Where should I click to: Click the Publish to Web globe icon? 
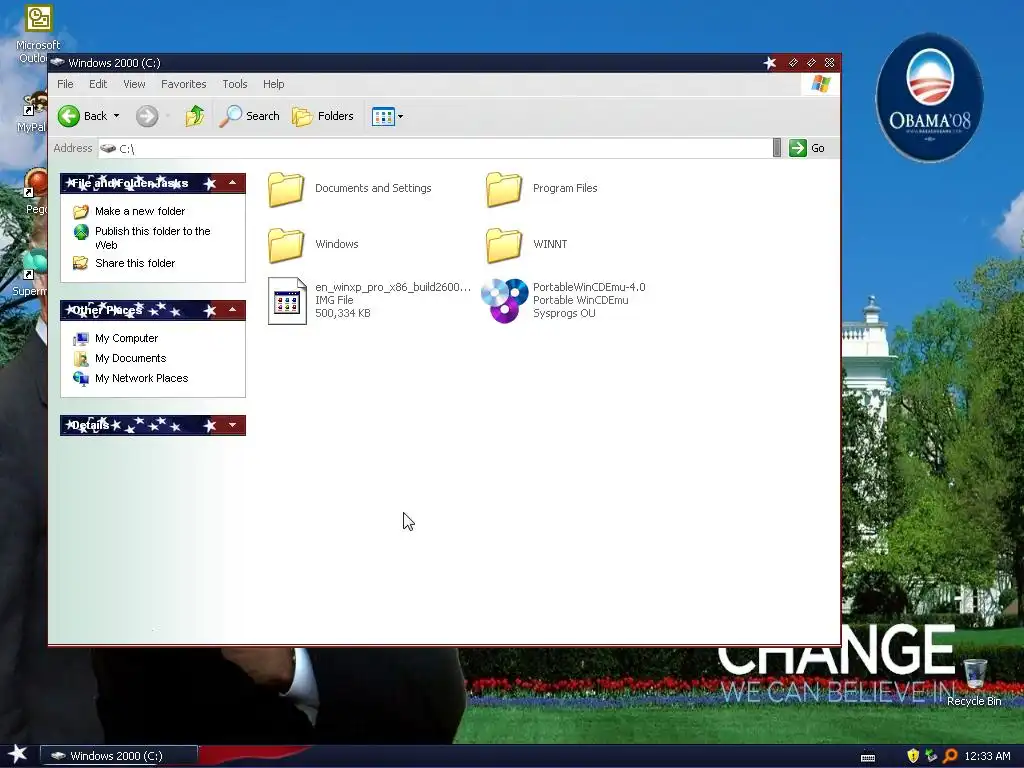(81, 232)
